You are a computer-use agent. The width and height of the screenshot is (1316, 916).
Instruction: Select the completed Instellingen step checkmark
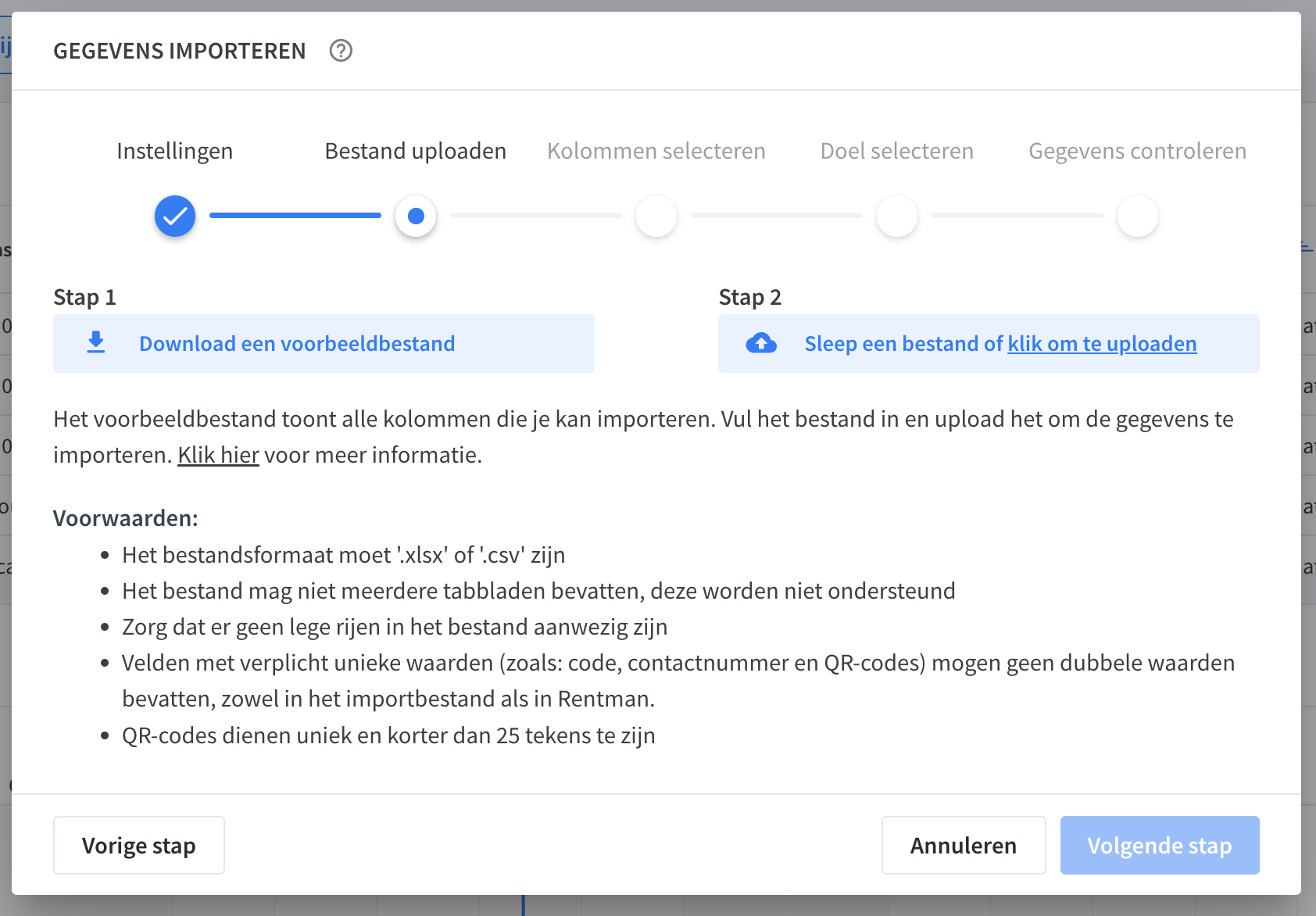[x=175, y=216]
